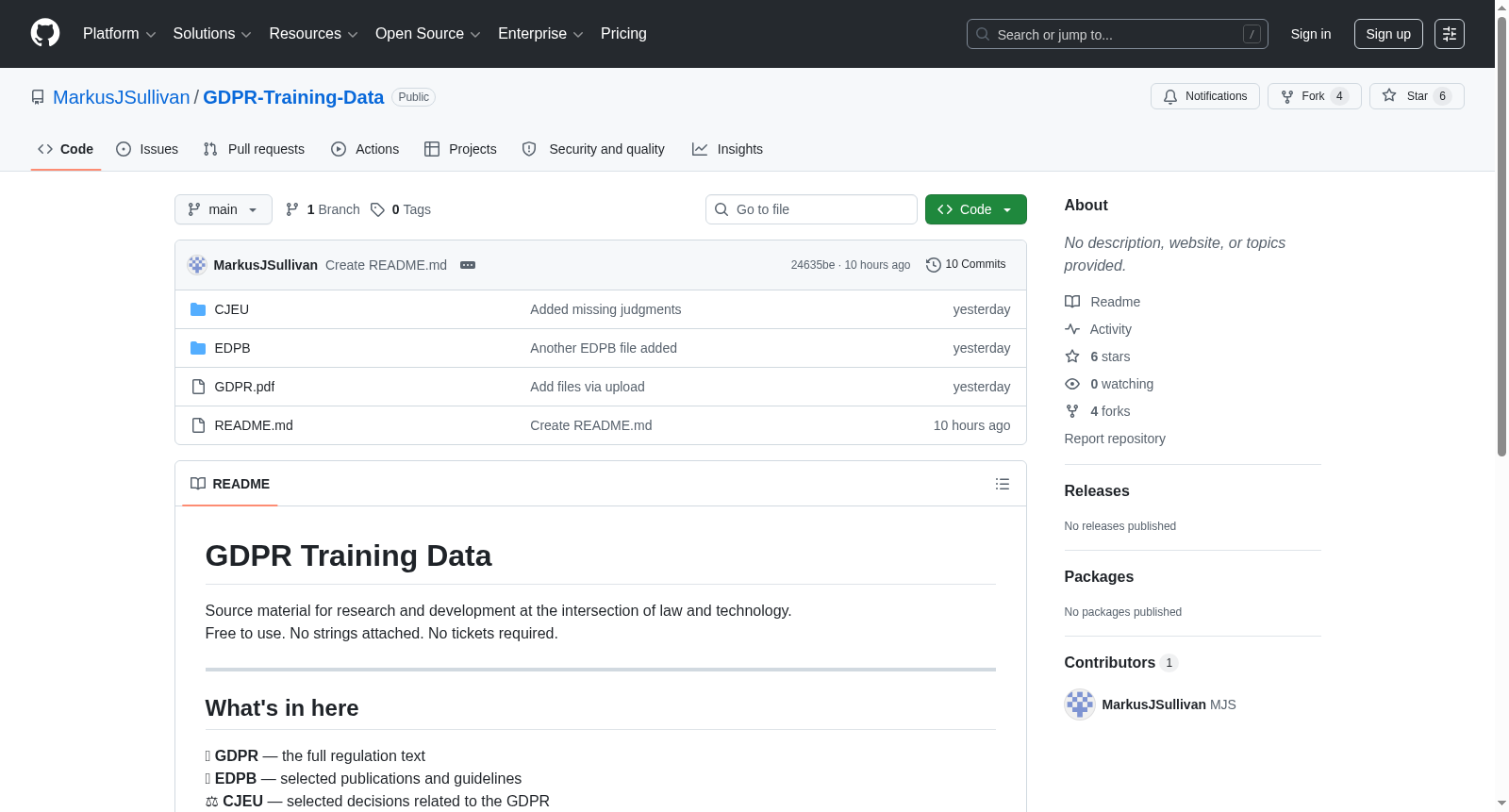
Task: Open the Projects tab
Action: click(x=460, y=149)
